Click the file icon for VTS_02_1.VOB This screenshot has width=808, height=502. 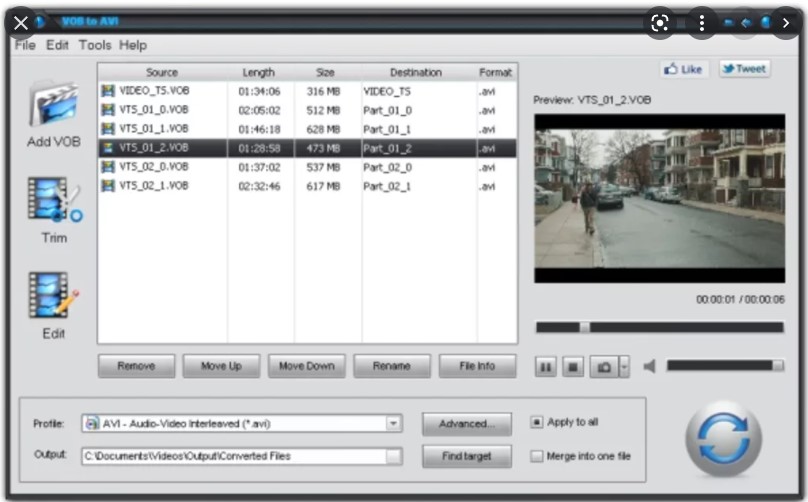click(x=108, y=186)
